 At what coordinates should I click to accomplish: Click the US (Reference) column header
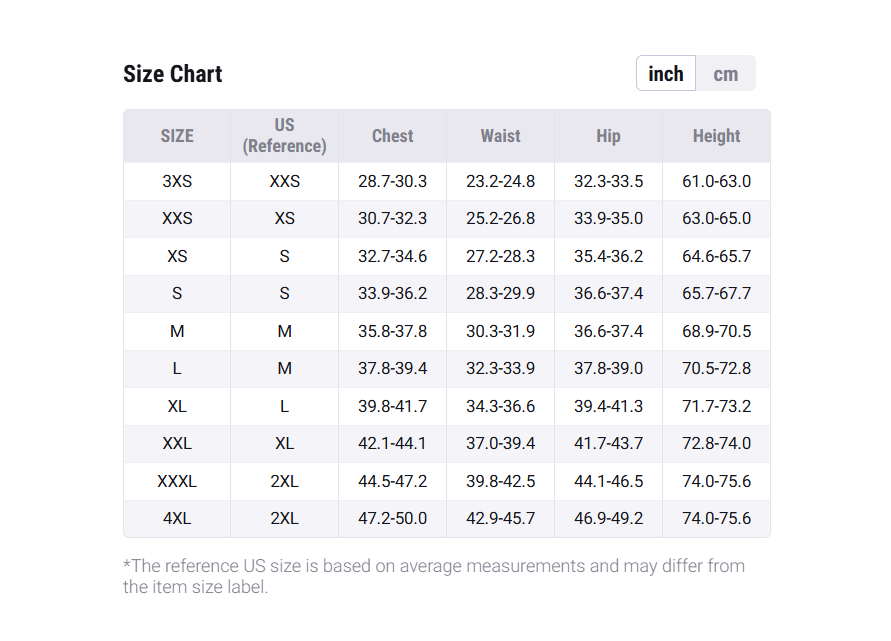click(x=285, y=136)
